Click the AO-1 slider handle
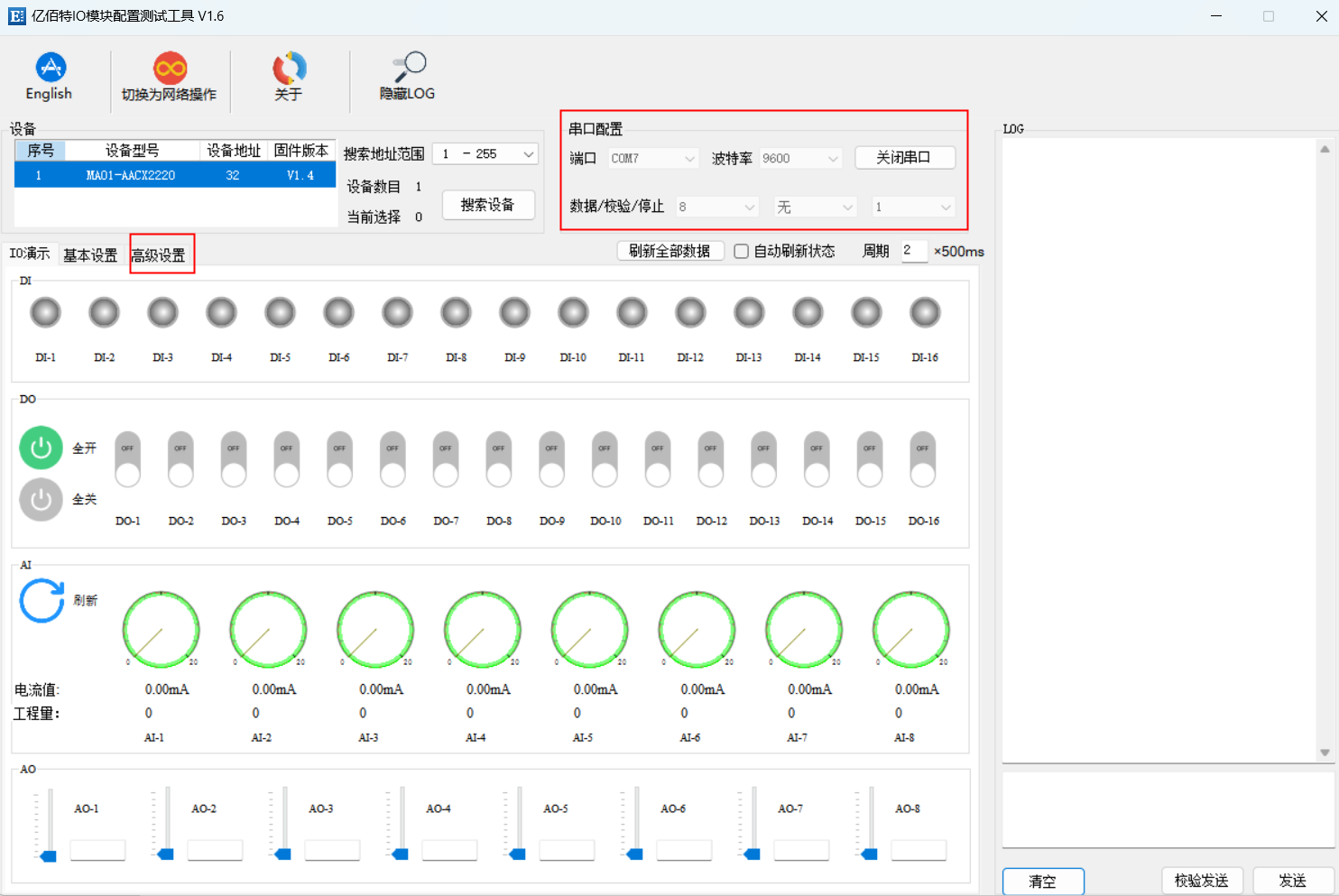The width and height of the screenshot is (1339, 896). (x=48, y=855)
